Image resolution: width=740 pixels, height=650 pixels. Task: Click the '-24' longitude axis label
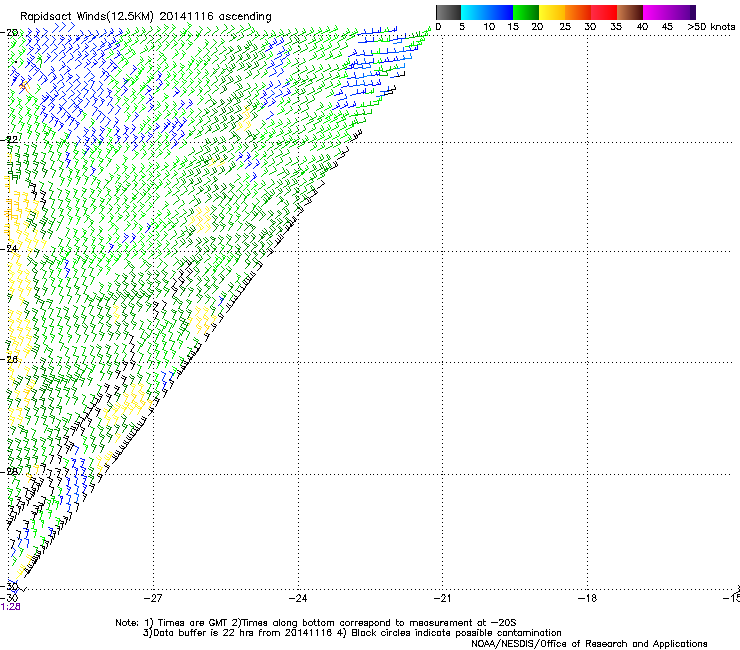[298, 598]
